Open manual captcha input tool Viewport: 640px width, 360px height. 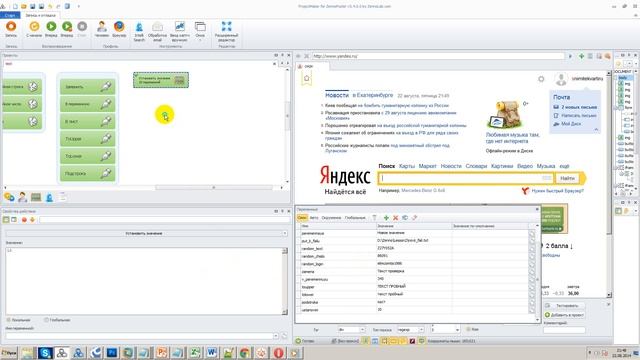[x=180, y=31]
